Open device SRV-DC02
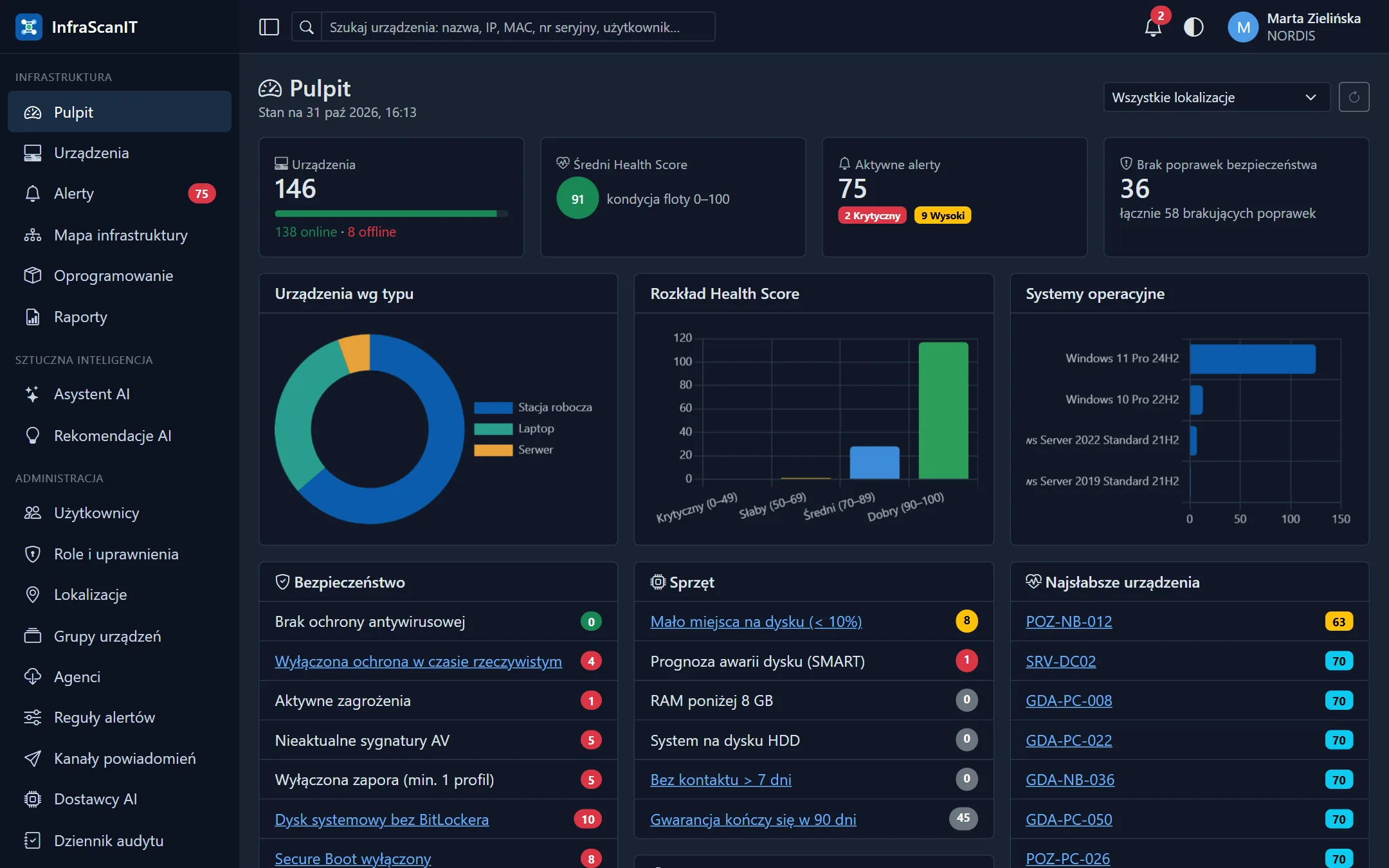Screen dimensions: 1389x868 [1060, 662]
